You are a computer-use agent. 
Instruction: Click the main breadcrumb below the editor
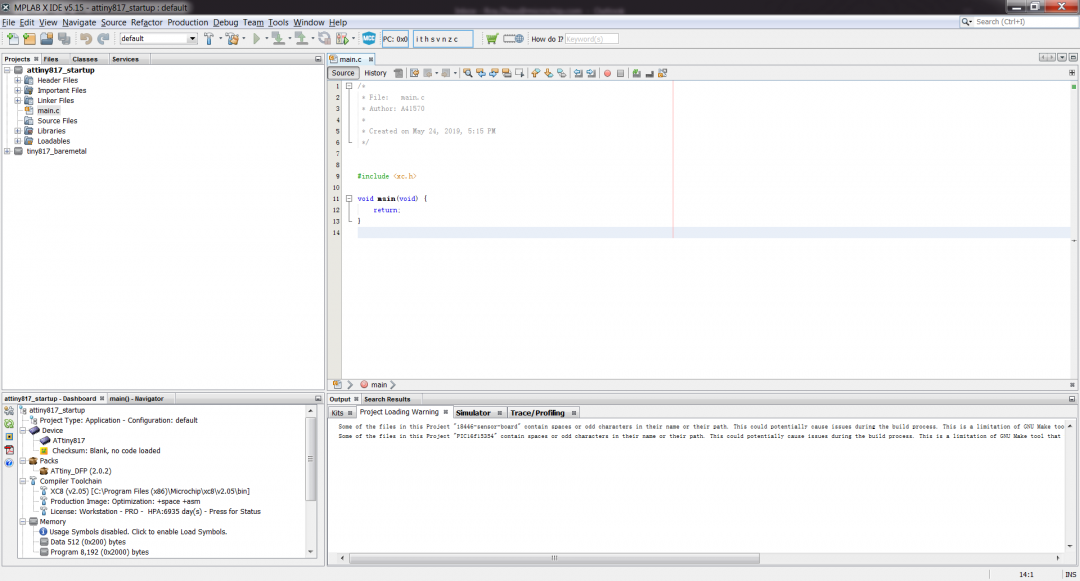pyautogui.click(x=379, y=385)
